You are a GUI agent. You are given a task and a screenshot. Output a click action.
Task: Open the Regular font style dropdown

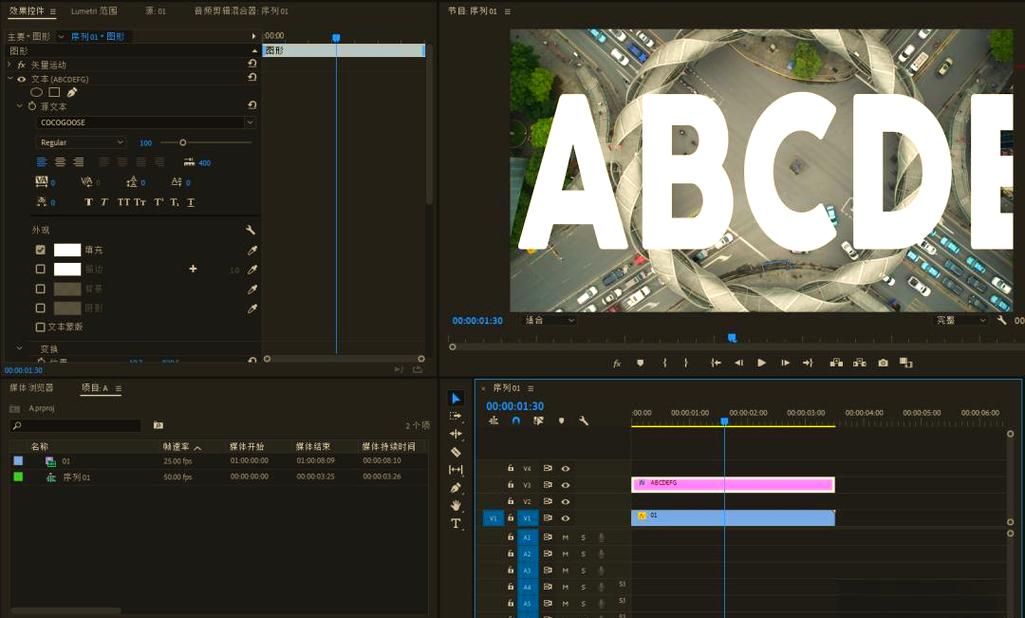coord(80,142)
